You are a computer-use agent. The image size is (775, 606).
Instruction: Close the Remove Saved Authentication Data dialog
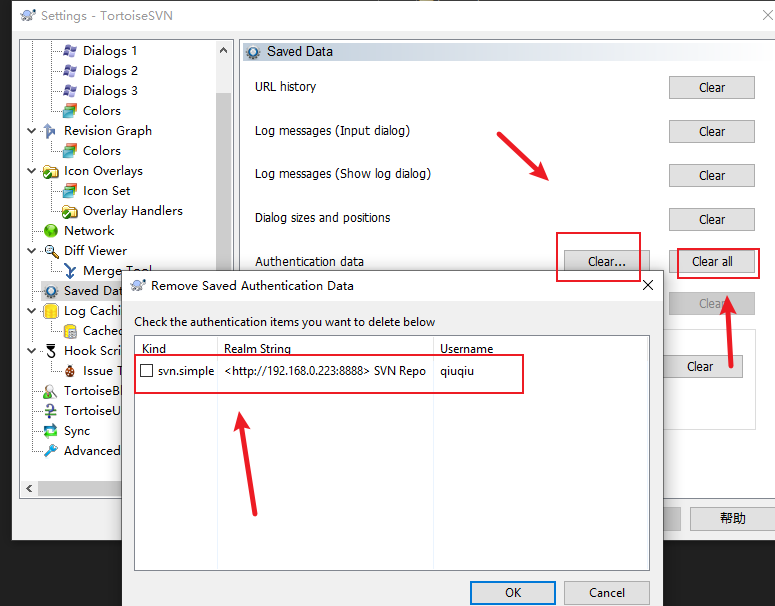[x=648, y=285]
